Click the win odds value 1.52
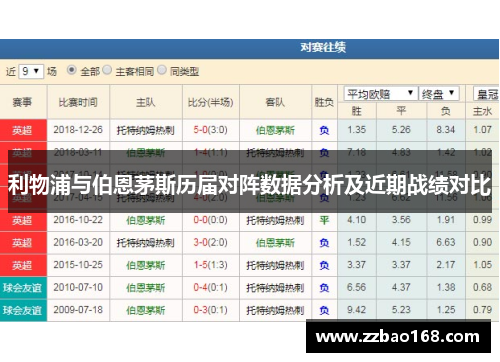The image size is (500, 362). (357, 242)
